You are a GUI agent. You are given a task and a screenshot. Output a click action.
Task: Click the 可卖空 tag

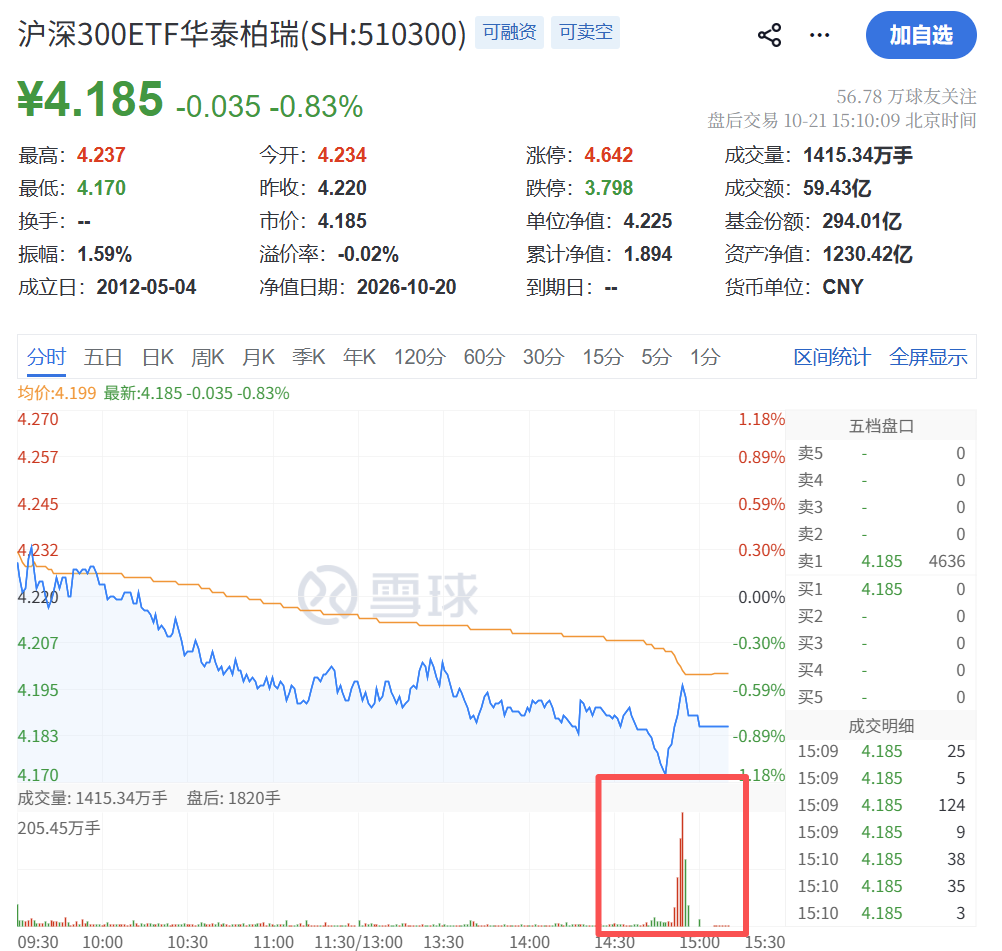tap(585, 32)
